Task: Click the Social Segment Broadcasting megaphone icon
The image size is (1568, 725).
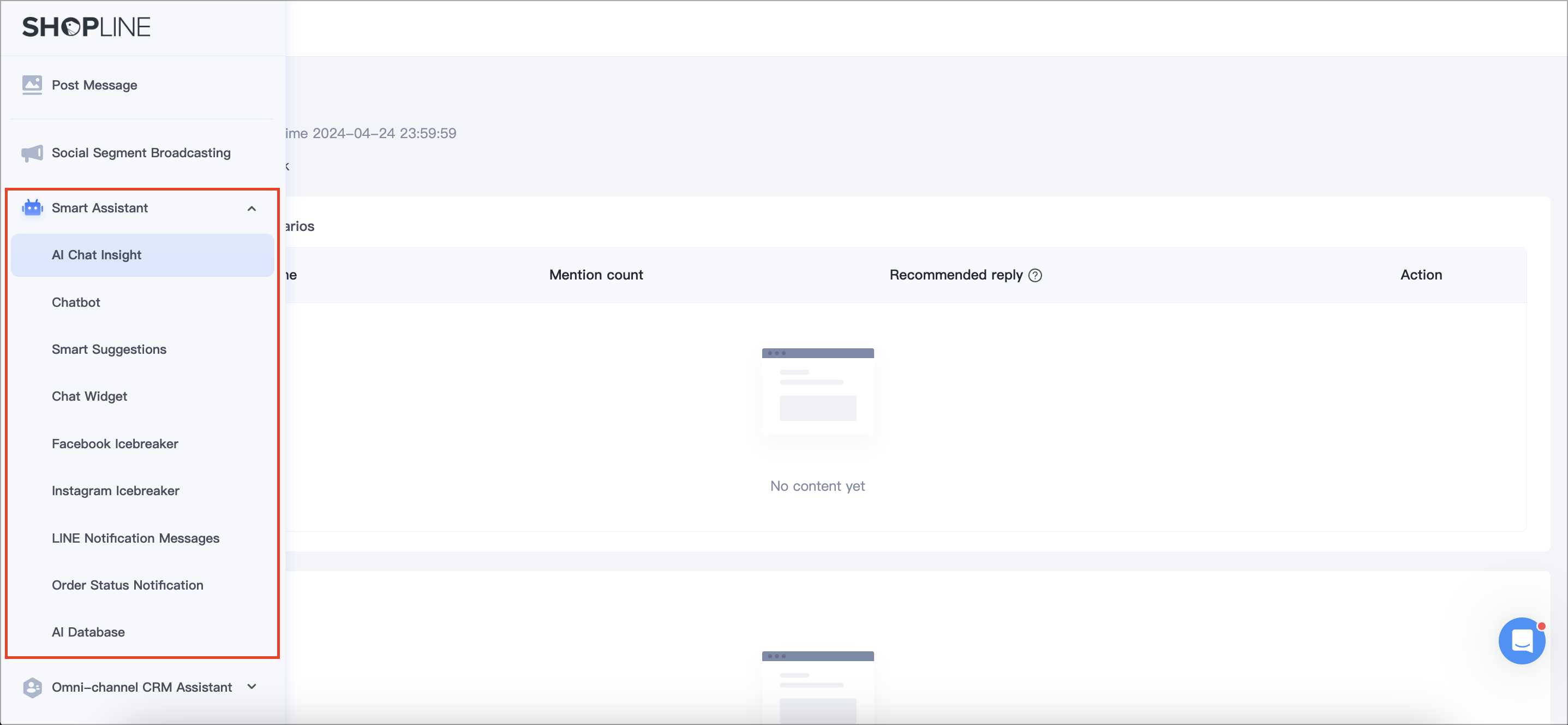Action: click(x=32, y=153)
